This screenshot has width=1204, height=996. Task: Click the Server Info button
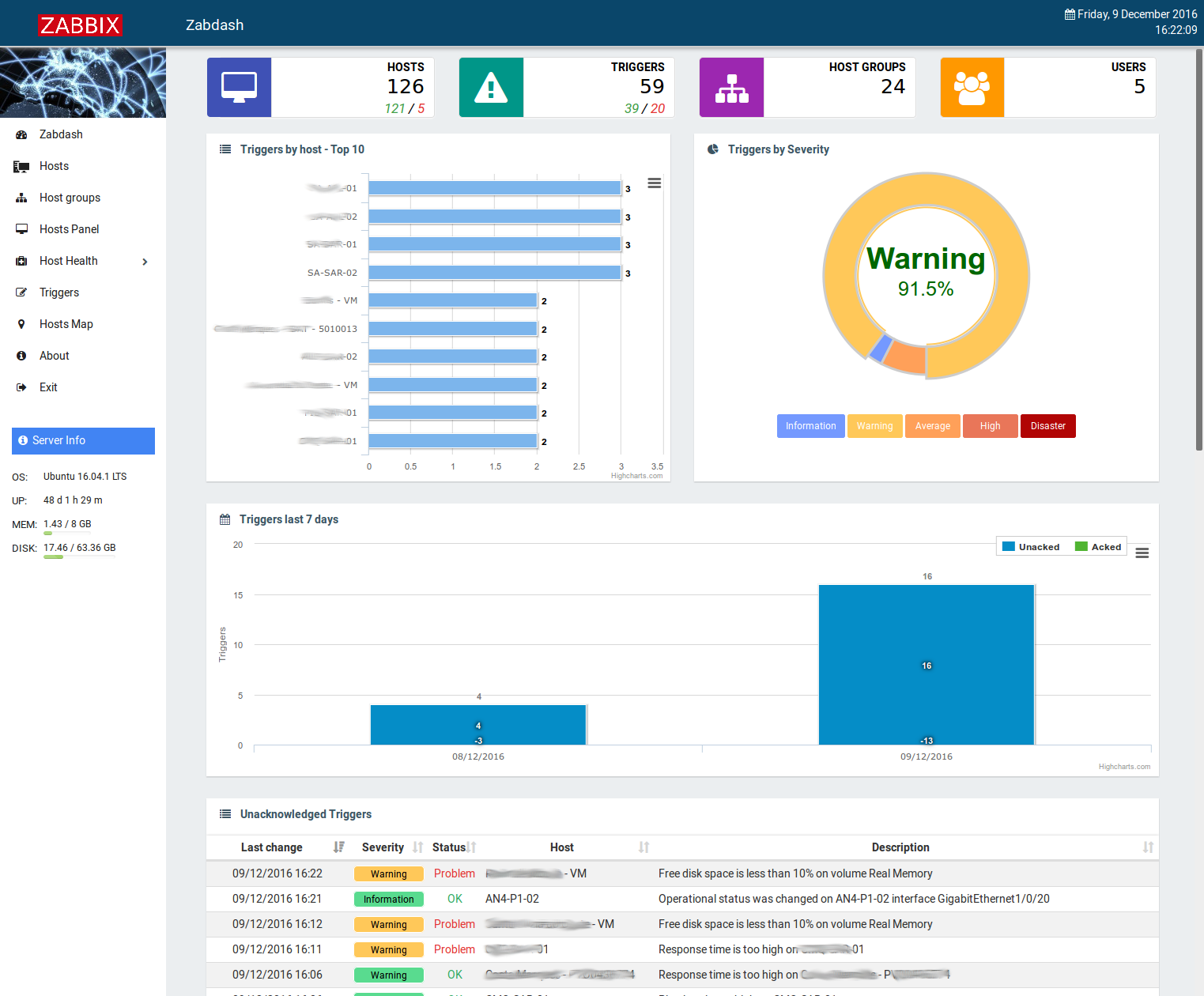tap(82, 440)
